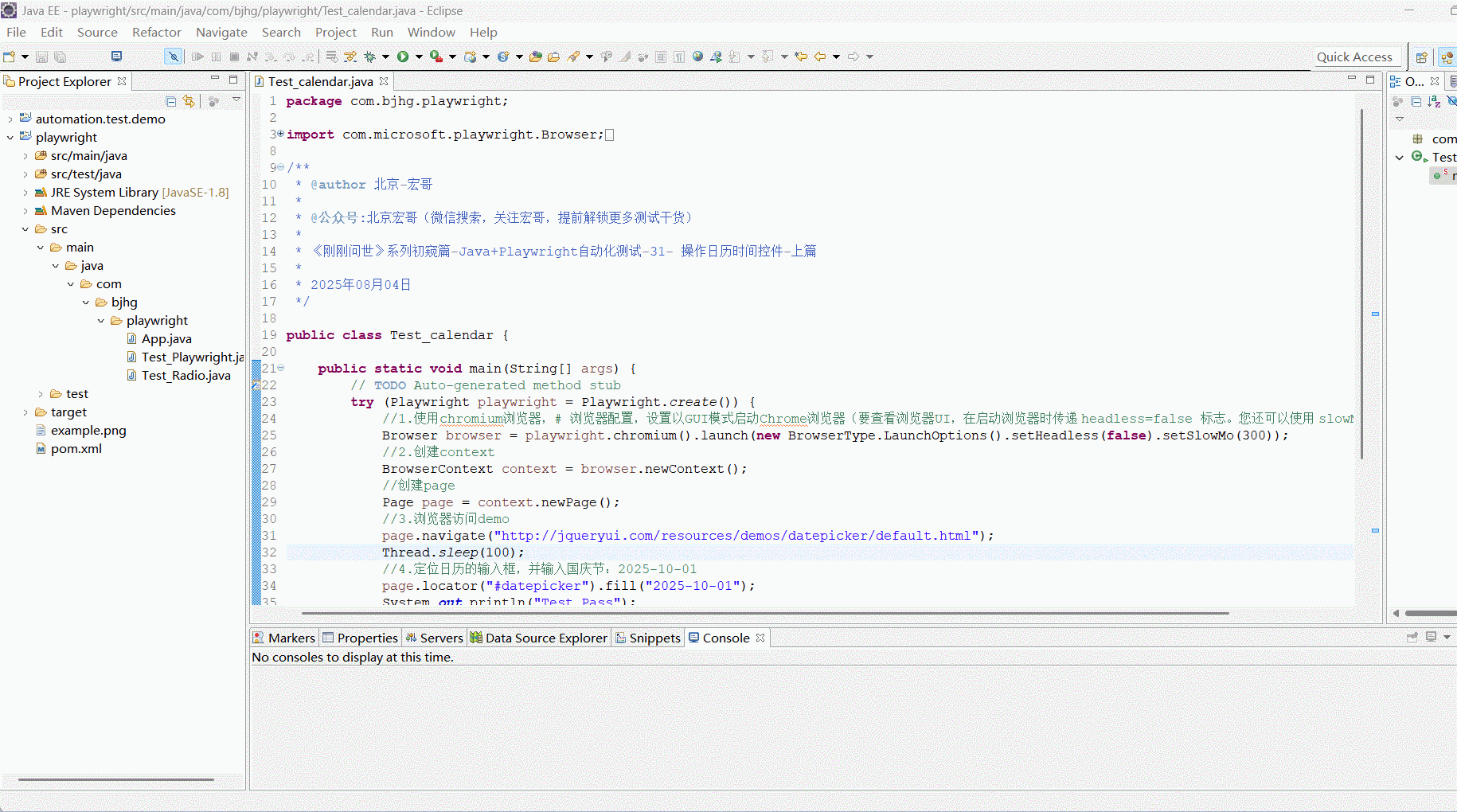Collapse the playwright project node

point(10,137)
